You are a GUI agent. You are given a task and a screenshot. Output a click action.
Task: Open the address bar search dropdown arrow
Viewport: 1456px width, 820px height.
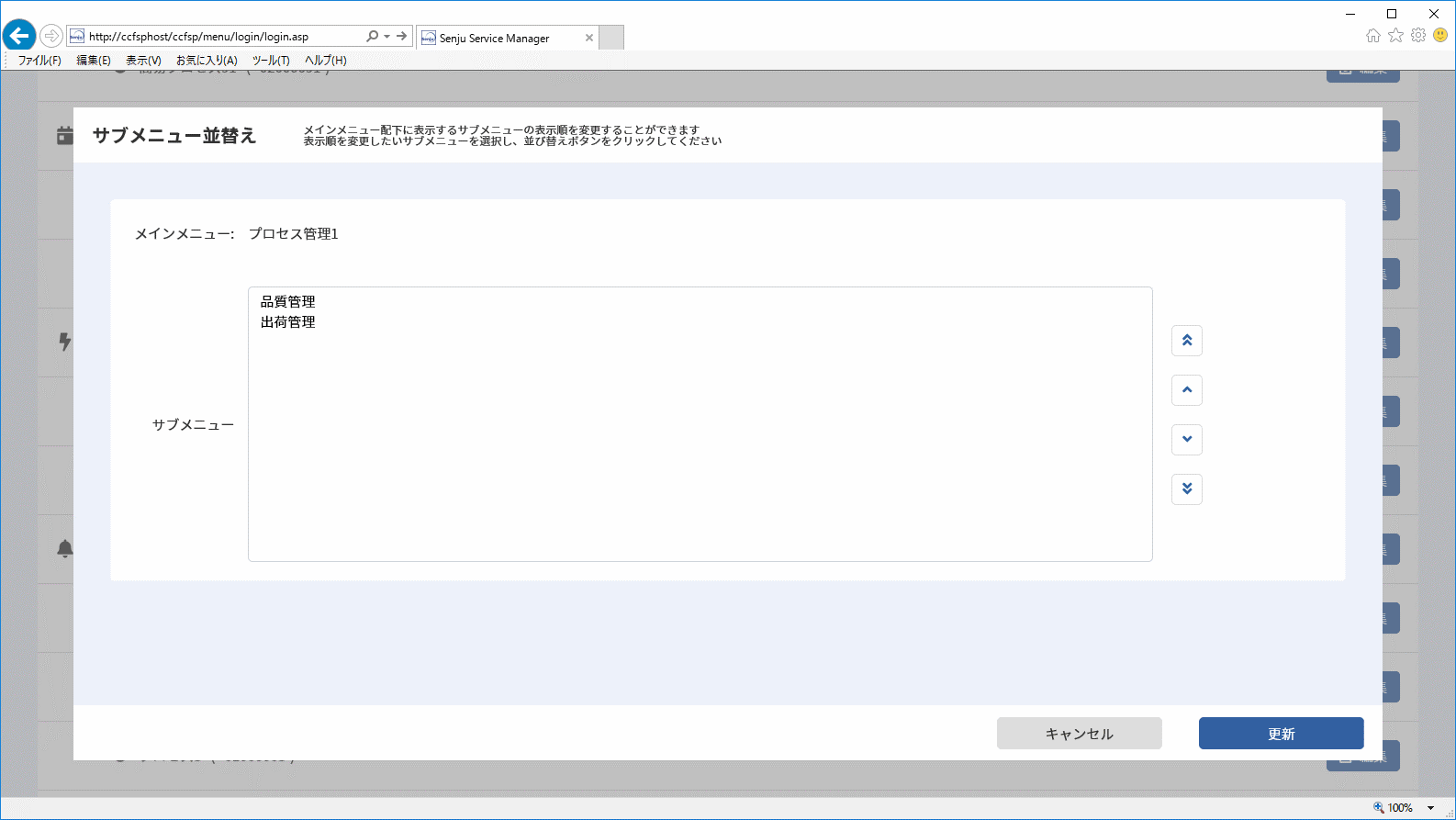387,37
